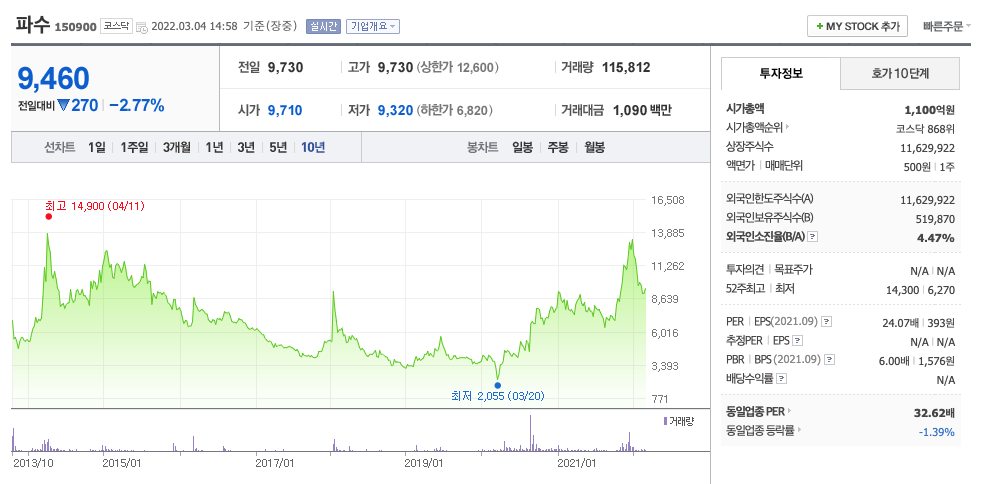Expand the 기업개요 dropdown
Screen dimensions: 984x484
click(x=373, y=26)
